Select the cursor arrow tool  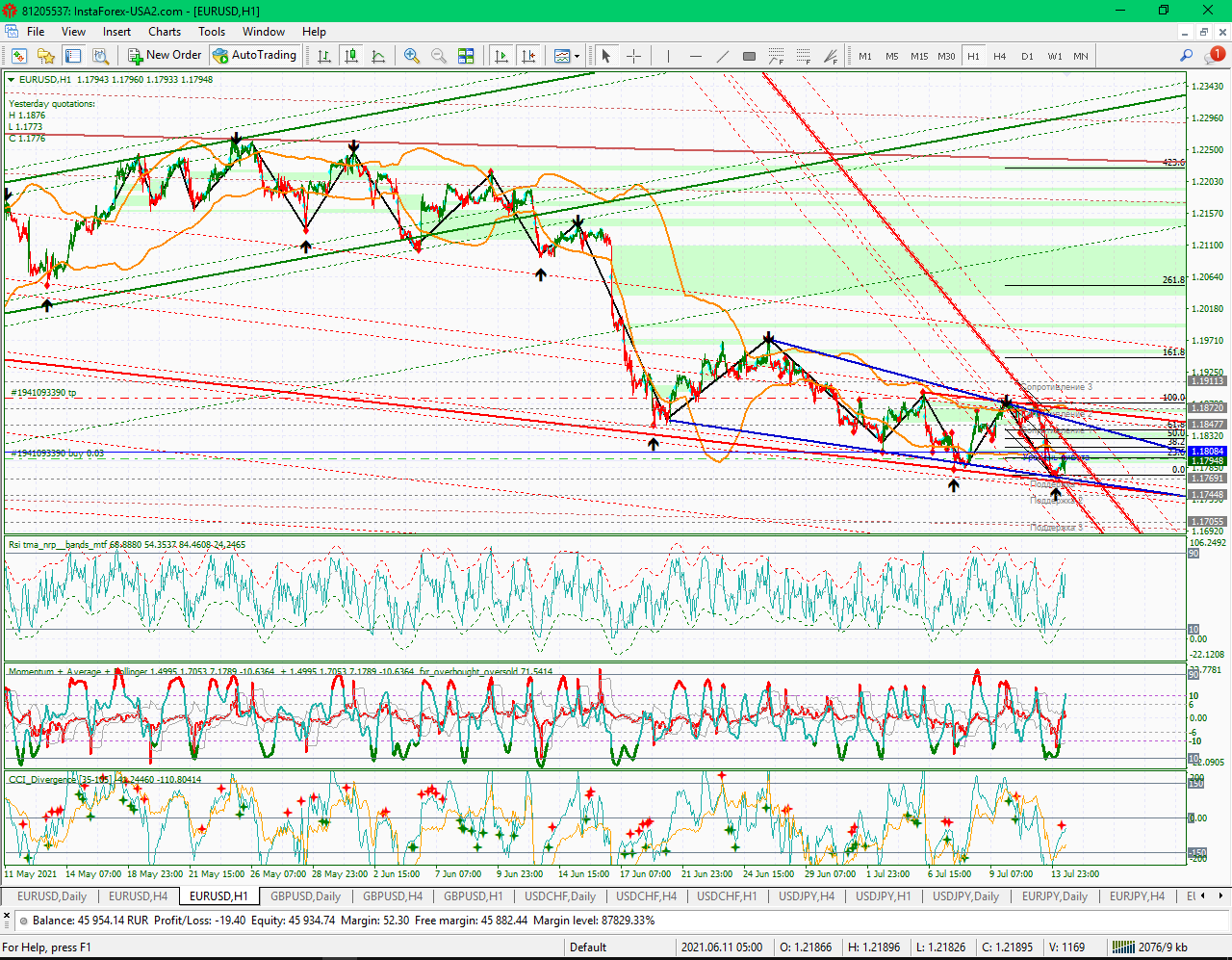point(606,56)
